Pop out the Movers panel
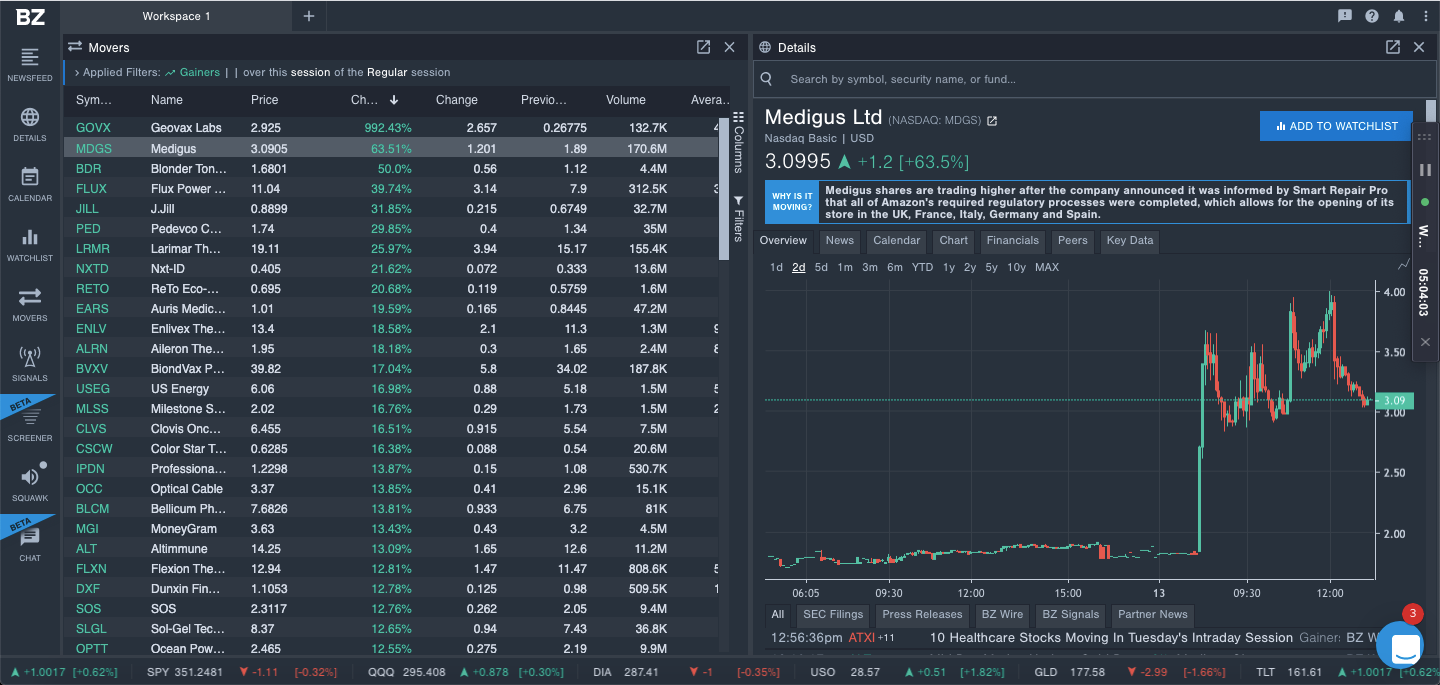1440x685 pixels. 703,47
